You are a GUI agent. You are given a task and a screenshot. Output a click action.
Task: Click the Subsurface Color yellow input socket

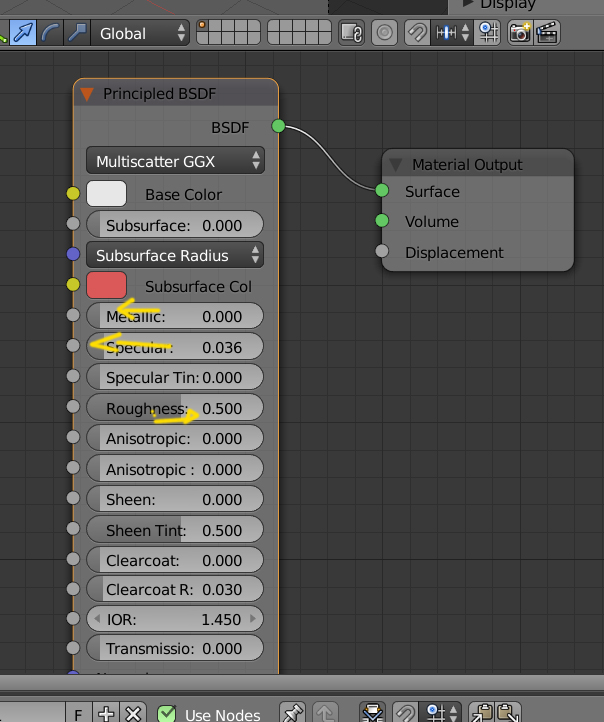coord(73,285)
